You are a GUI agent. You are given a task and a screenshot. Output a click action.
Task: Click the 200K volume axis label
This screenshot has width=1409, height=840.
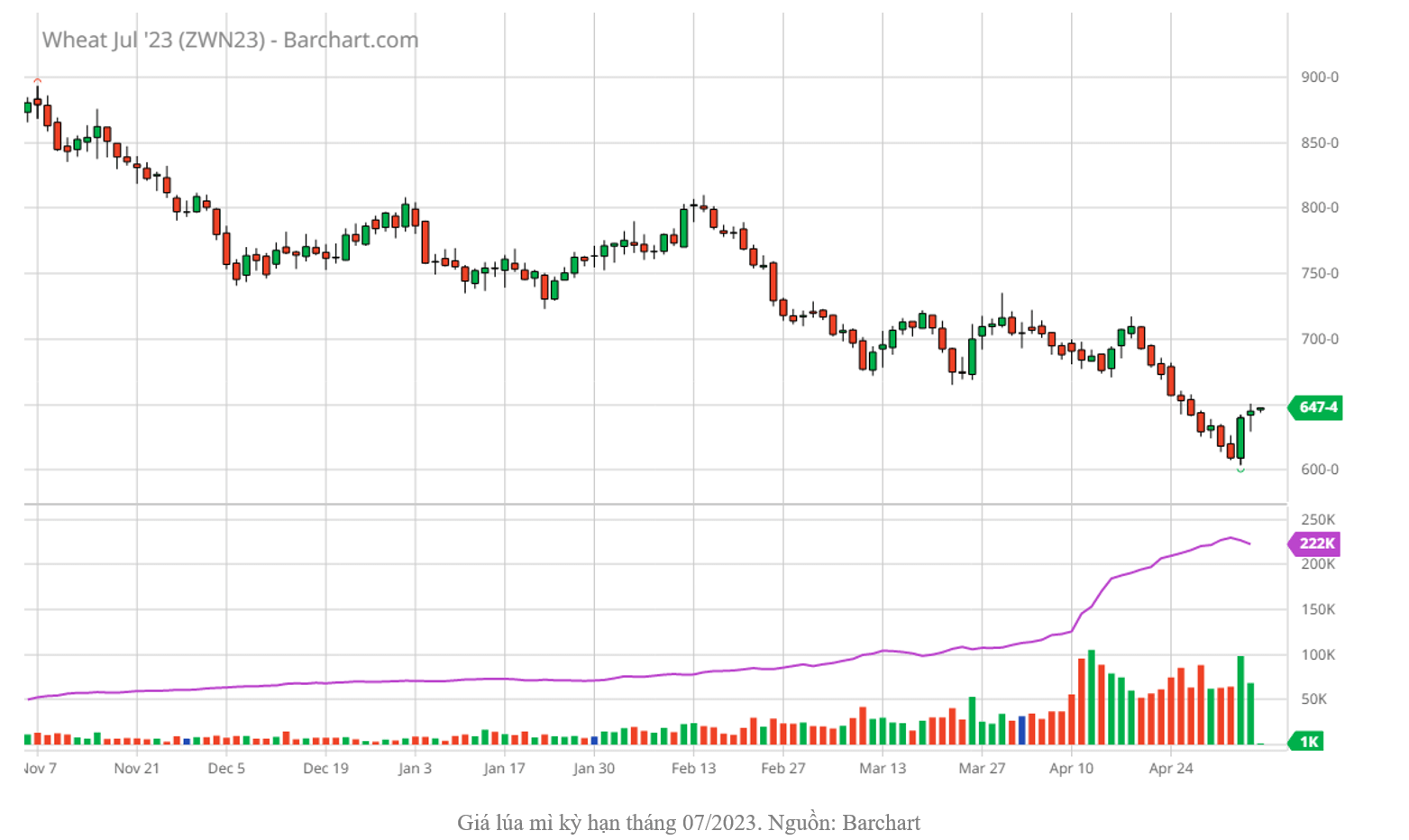(1318, 564)
